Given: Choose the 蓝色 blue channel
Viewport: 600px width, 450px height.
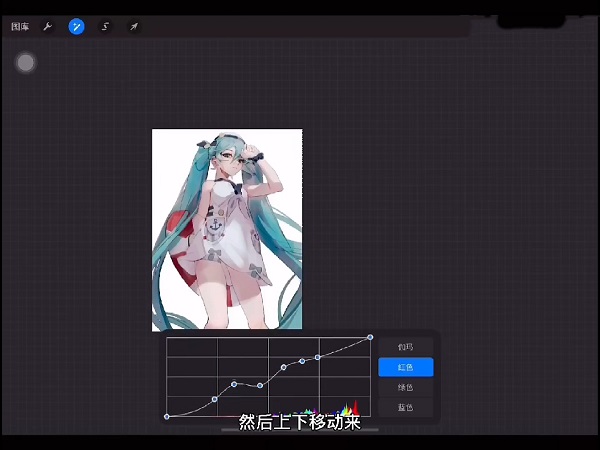Looking at the screenshot, I should click(x=405, y=407).
